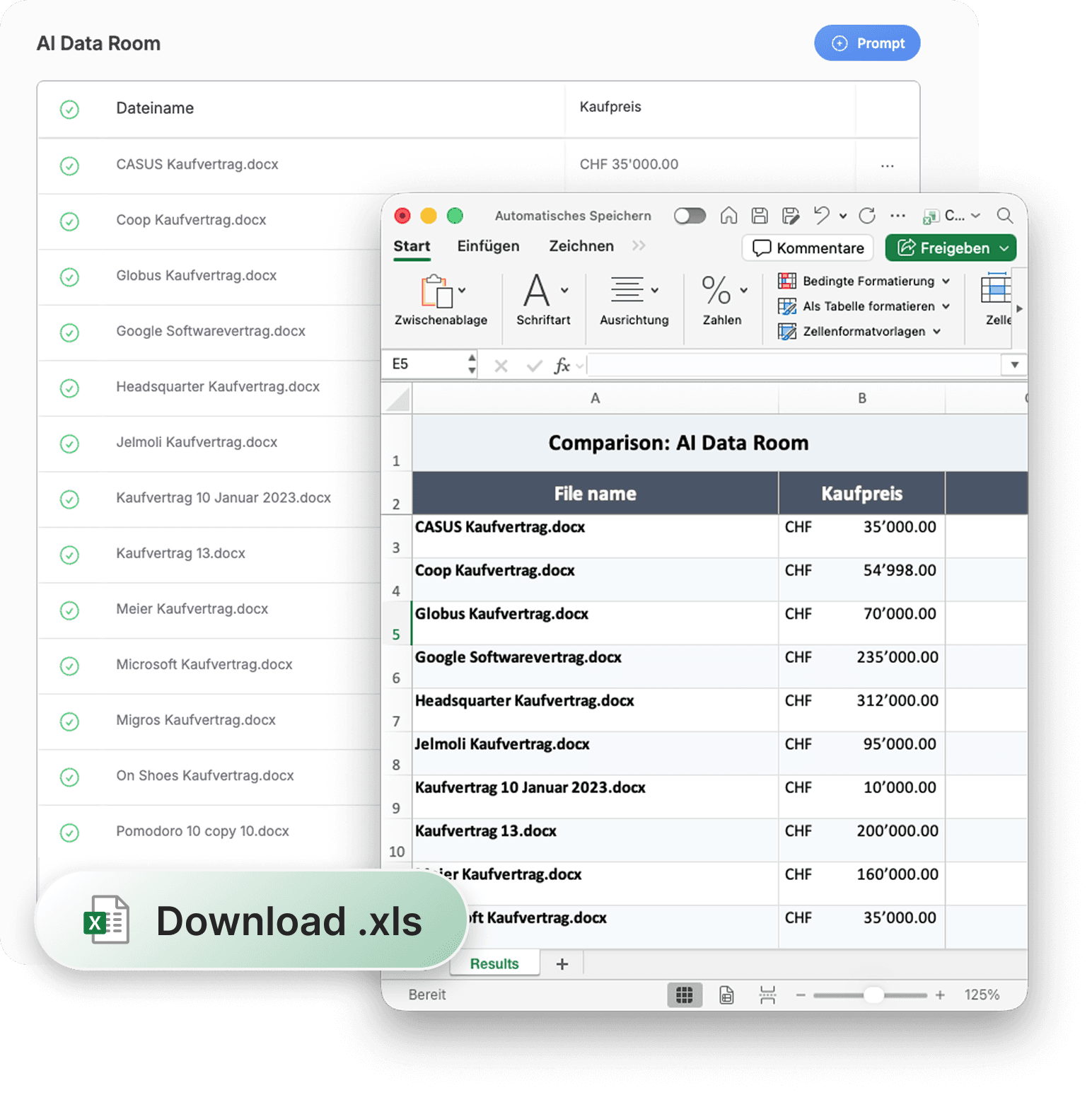Click the checkmark next to CASUS Kaufvertrag.docx

(69, 166)
